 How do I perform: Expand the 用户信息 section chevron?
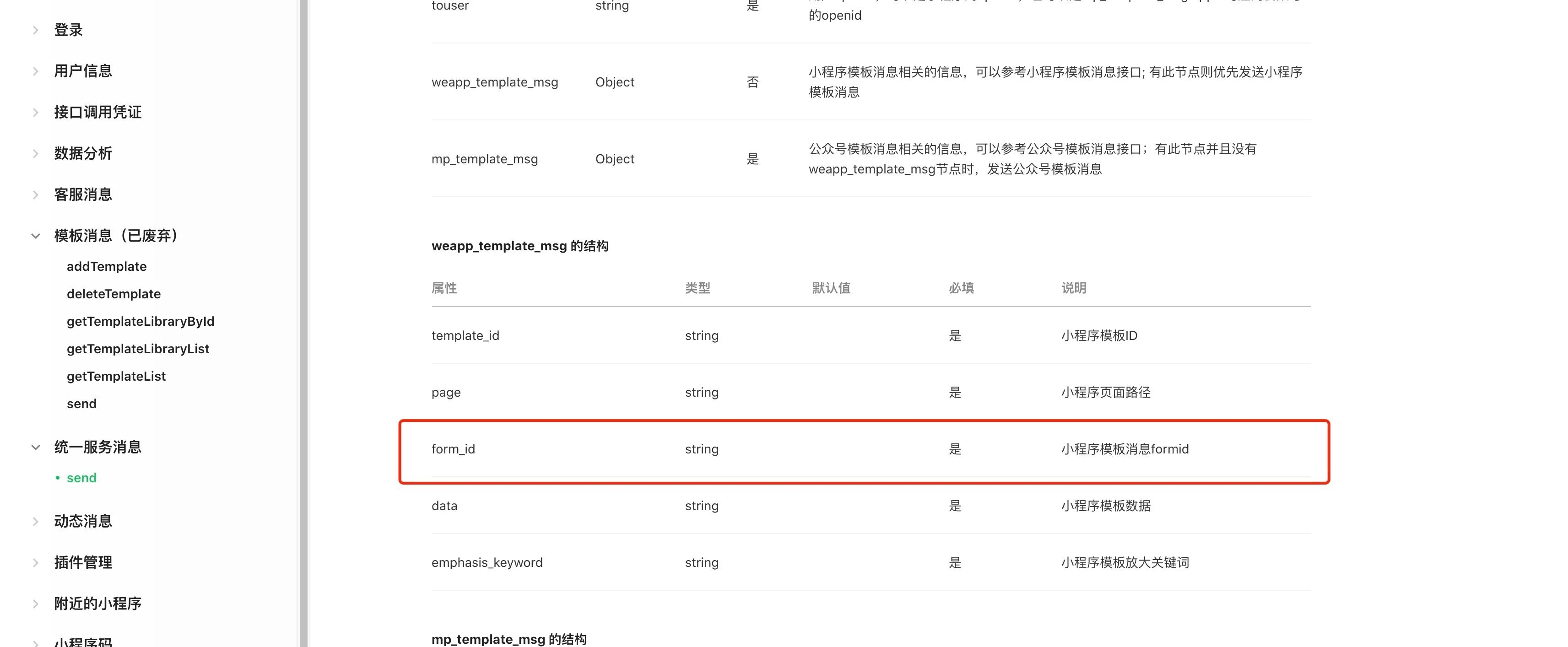pyautogui.click(x=35, y=71)
